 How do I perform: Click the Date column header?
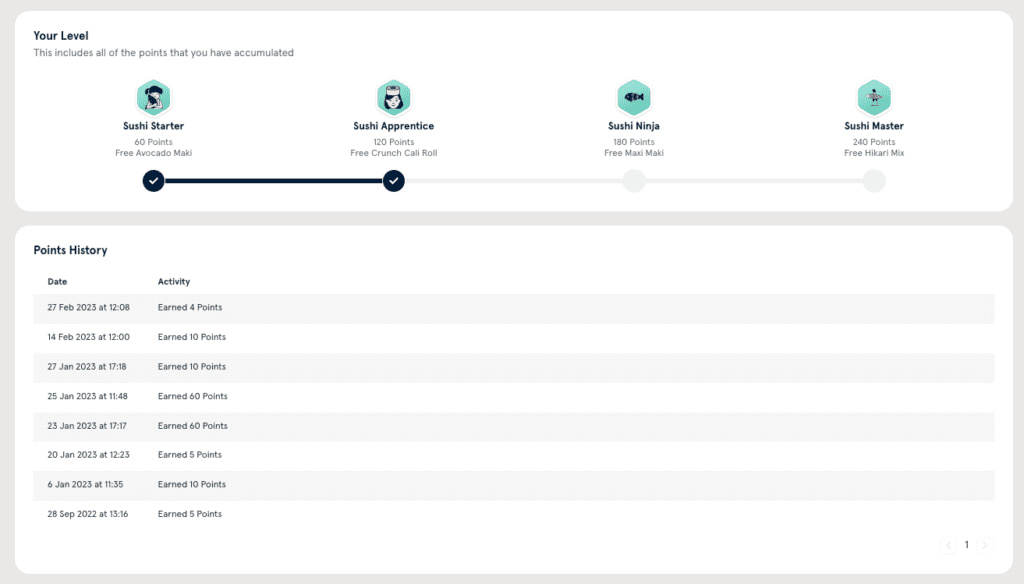point(57,282)
